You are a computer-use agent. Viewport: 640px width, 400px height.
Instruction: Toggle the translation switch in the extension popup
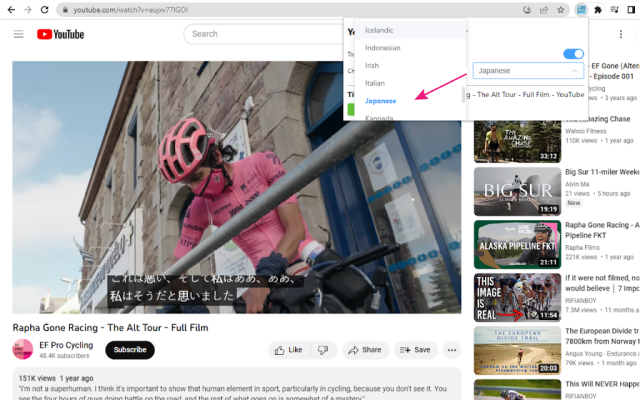pyautogui.click(x=573, y=54)
